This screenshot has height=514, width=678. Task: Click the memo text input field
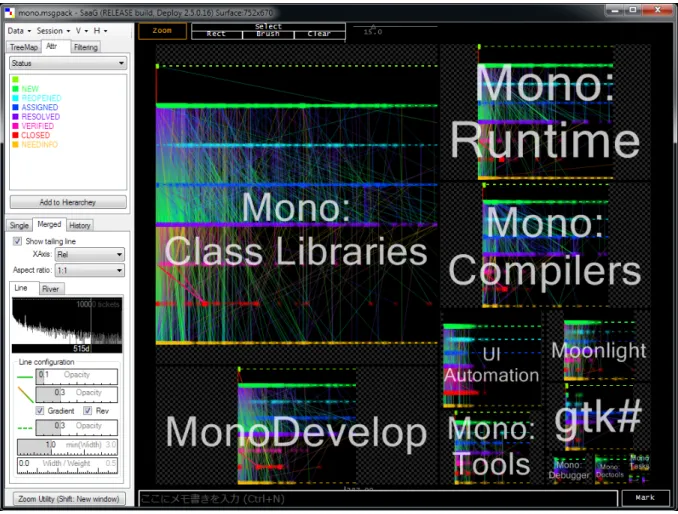(377, 499)
